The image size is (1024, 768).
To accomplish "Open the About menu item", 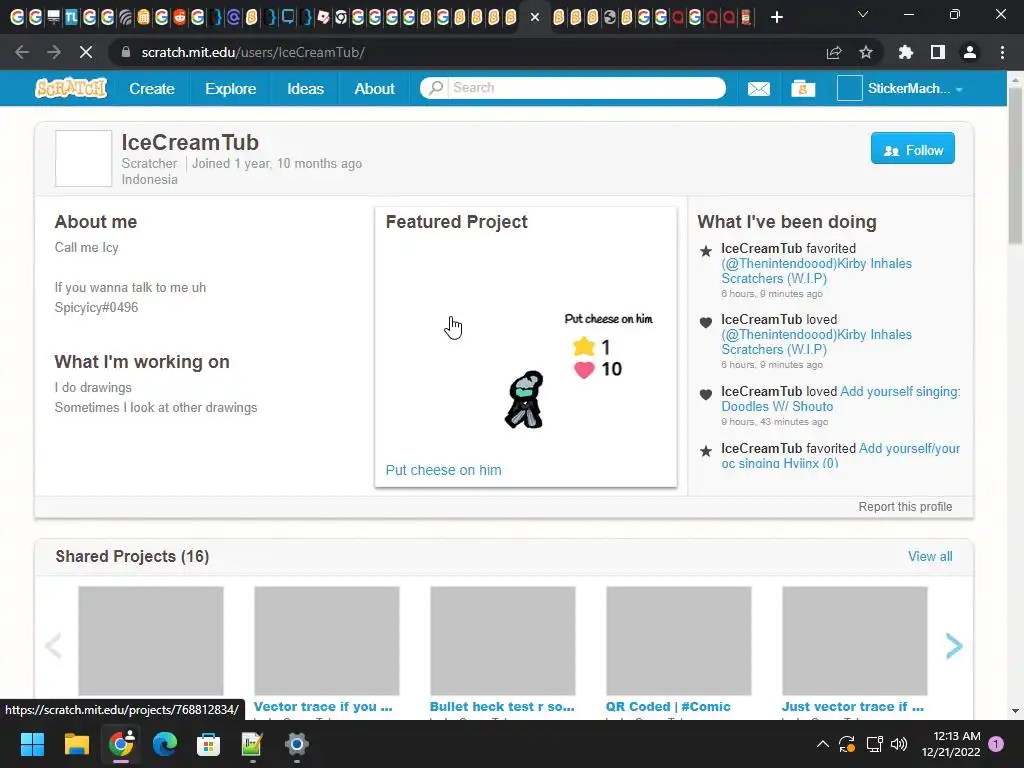I will [x=374, y=88].
